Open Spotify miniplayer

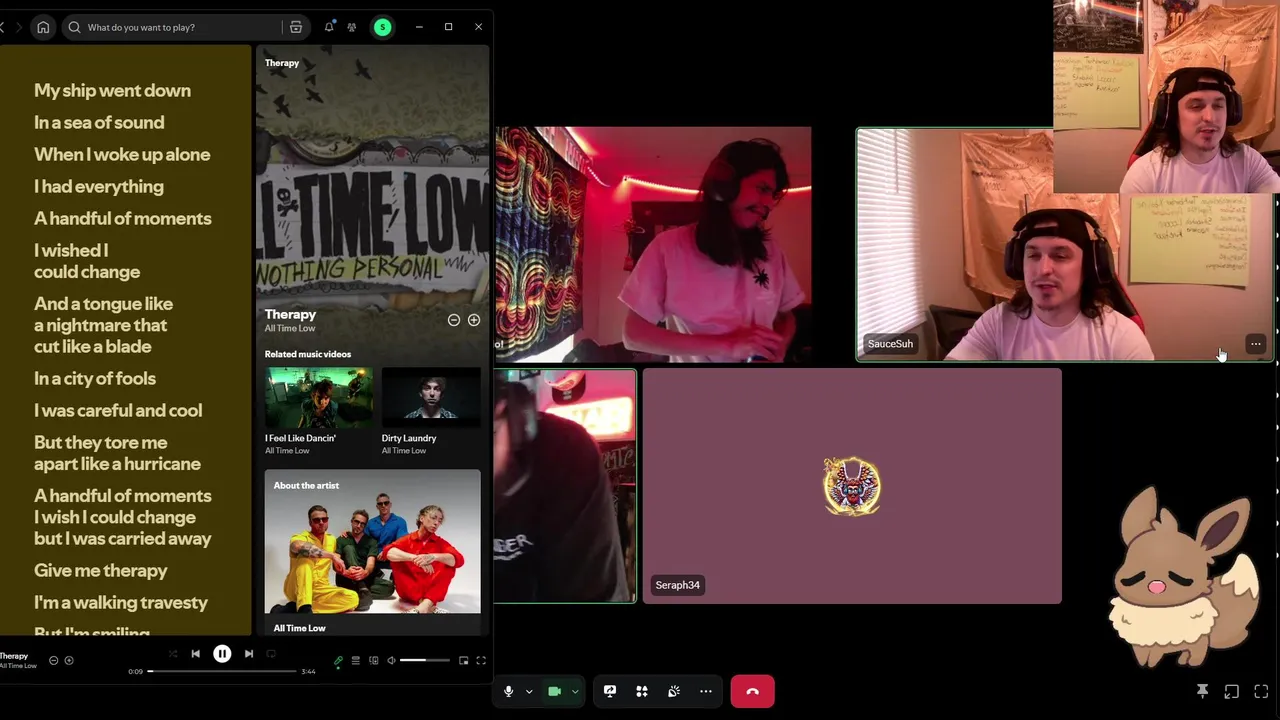tap(463, 660)
